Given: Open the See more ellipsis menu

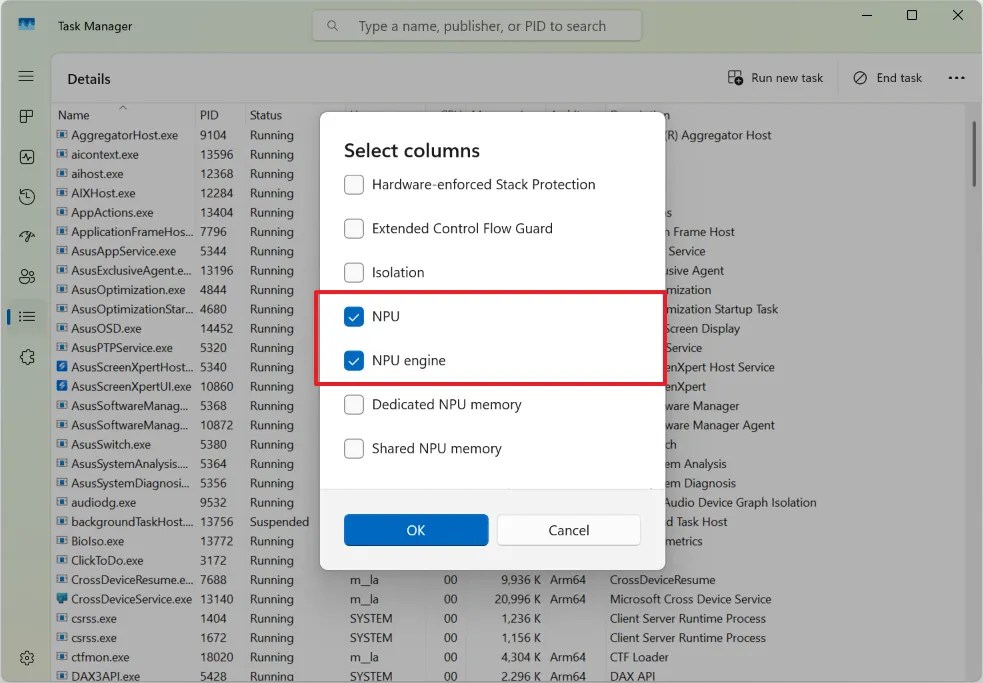Looking at the screenshot, I should coord(957,77).
